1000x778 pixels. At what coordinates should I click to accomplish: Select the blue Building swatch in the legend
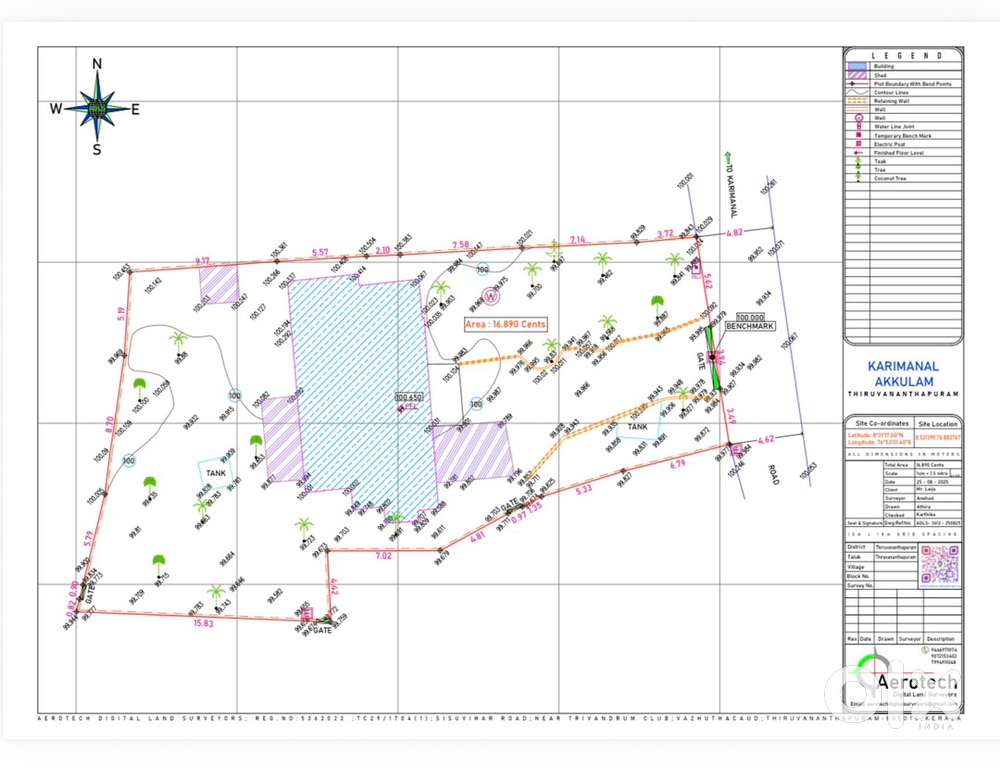858,66
